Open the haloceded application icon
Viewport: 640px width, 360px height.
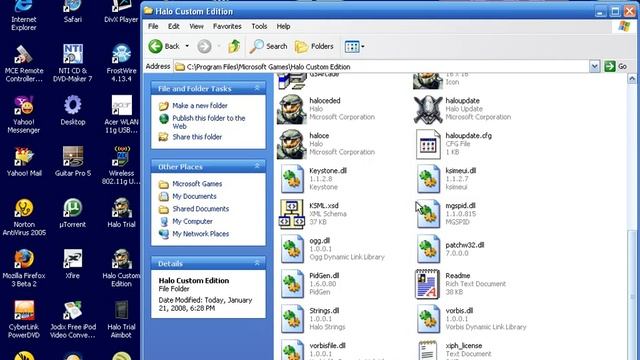coord(292,109)
